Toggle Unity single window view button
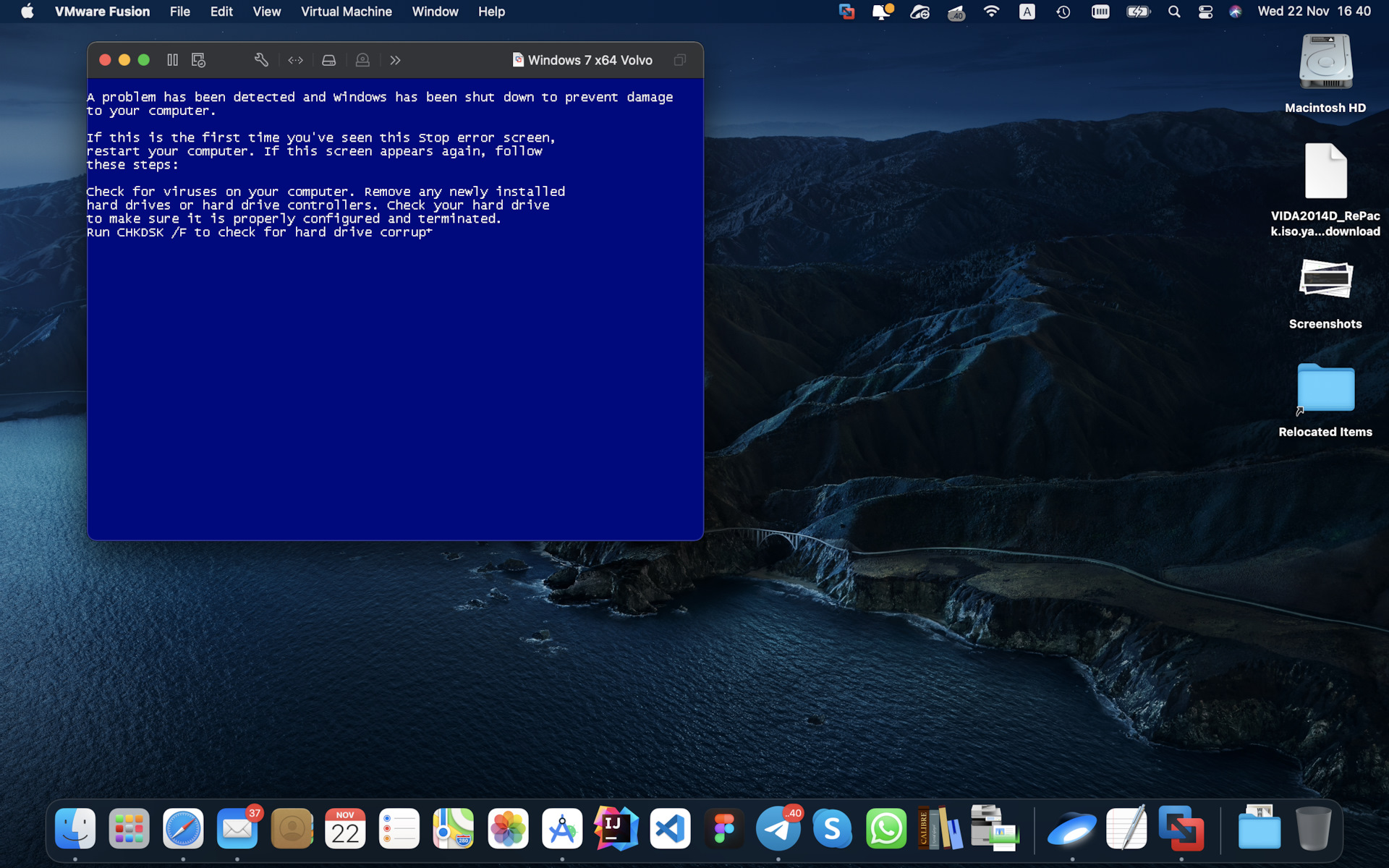The image size is (1389, 868). (679, 60)
